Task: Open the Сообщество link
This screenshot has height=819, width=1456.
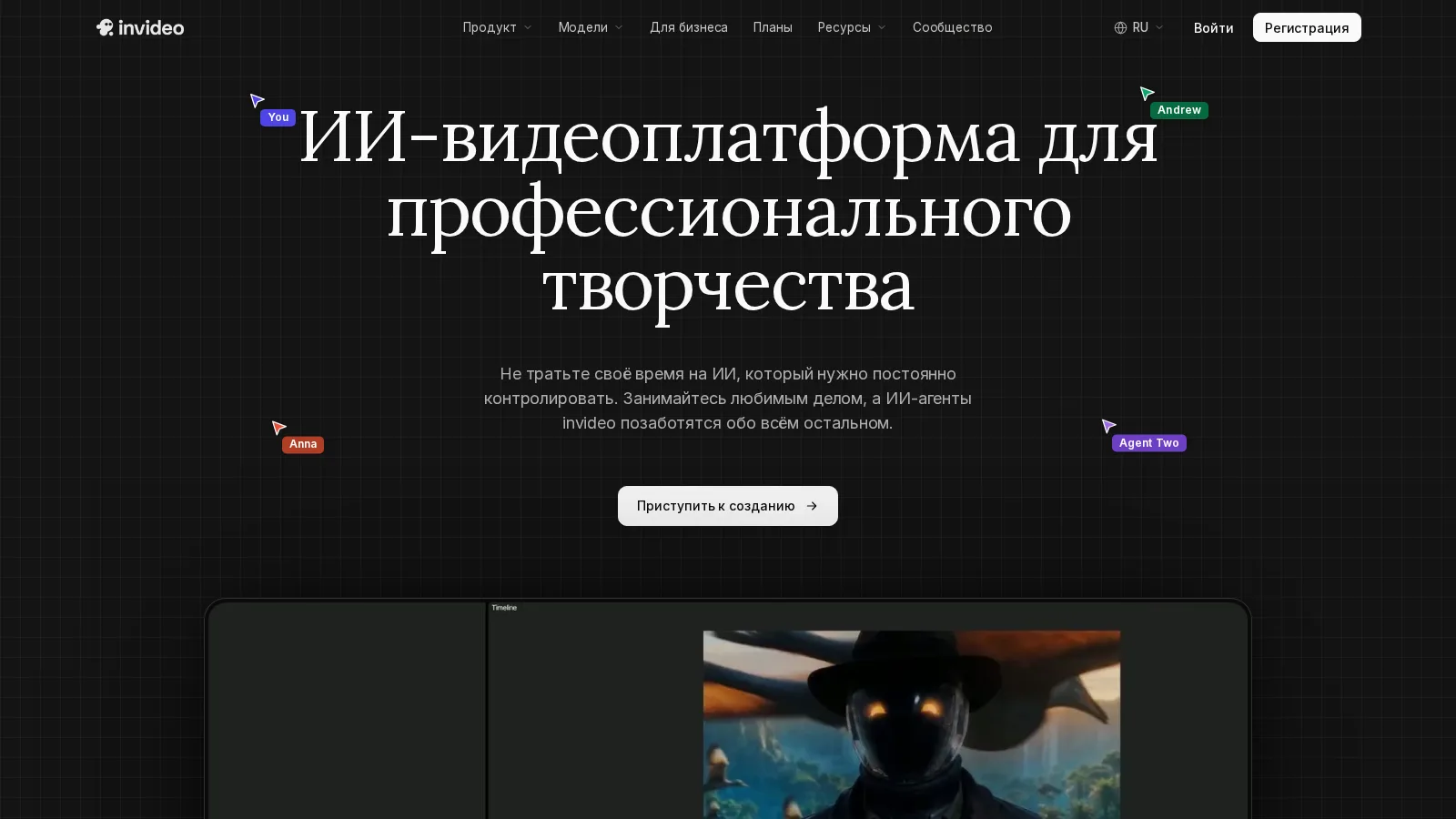Action: pos(952,27)
